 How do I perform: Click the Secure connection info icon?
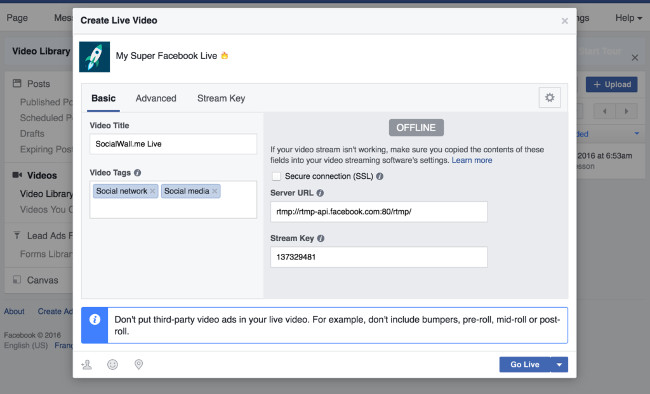tap(379, 176)
